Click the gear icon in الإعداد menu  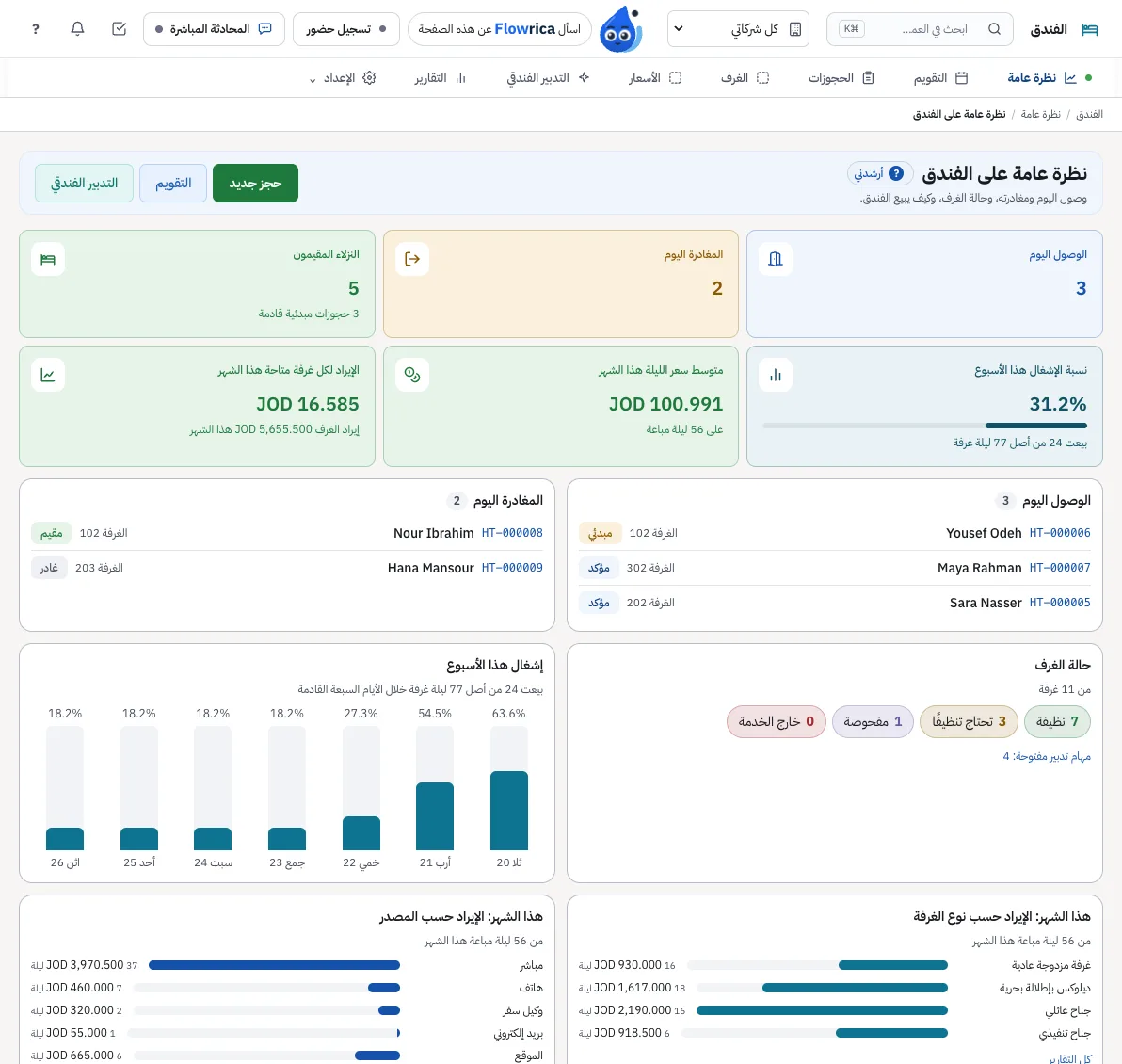(369, 78)
